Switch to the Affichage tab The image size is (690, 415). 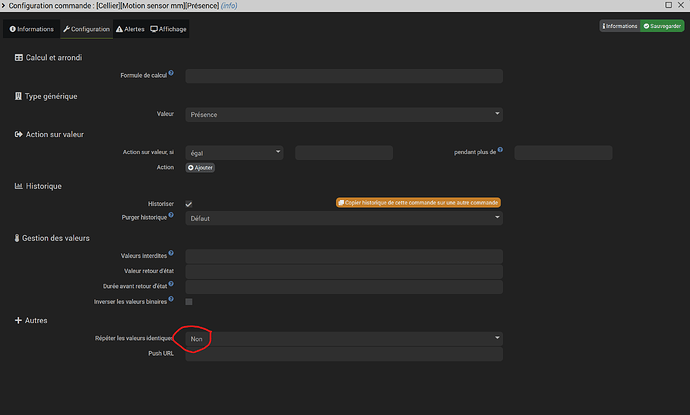(x=169, y=29)
